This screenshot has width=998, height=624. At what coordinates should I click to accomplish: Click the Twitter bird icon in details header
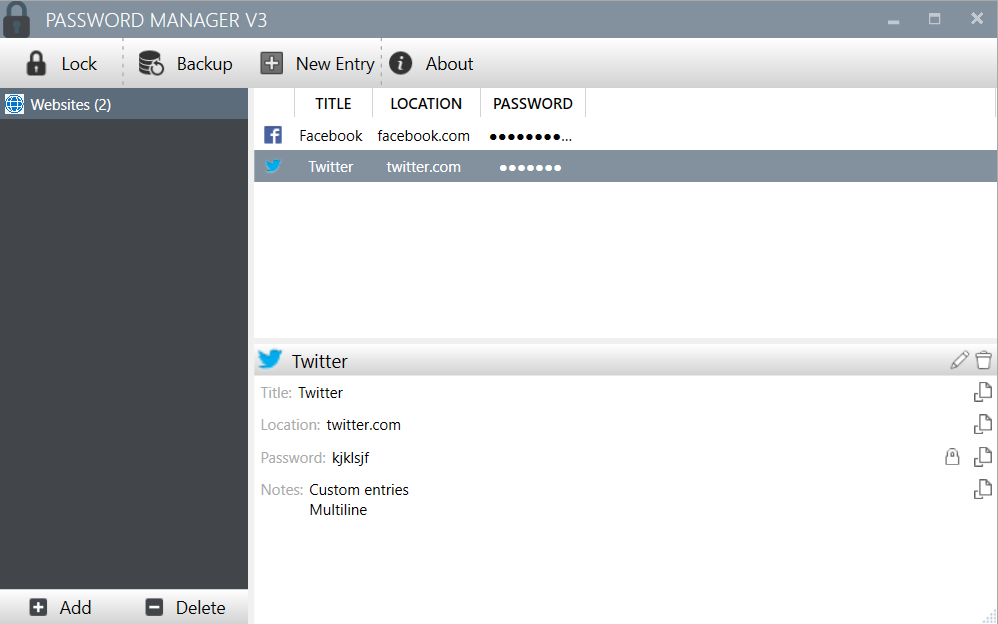coord(270,359)
